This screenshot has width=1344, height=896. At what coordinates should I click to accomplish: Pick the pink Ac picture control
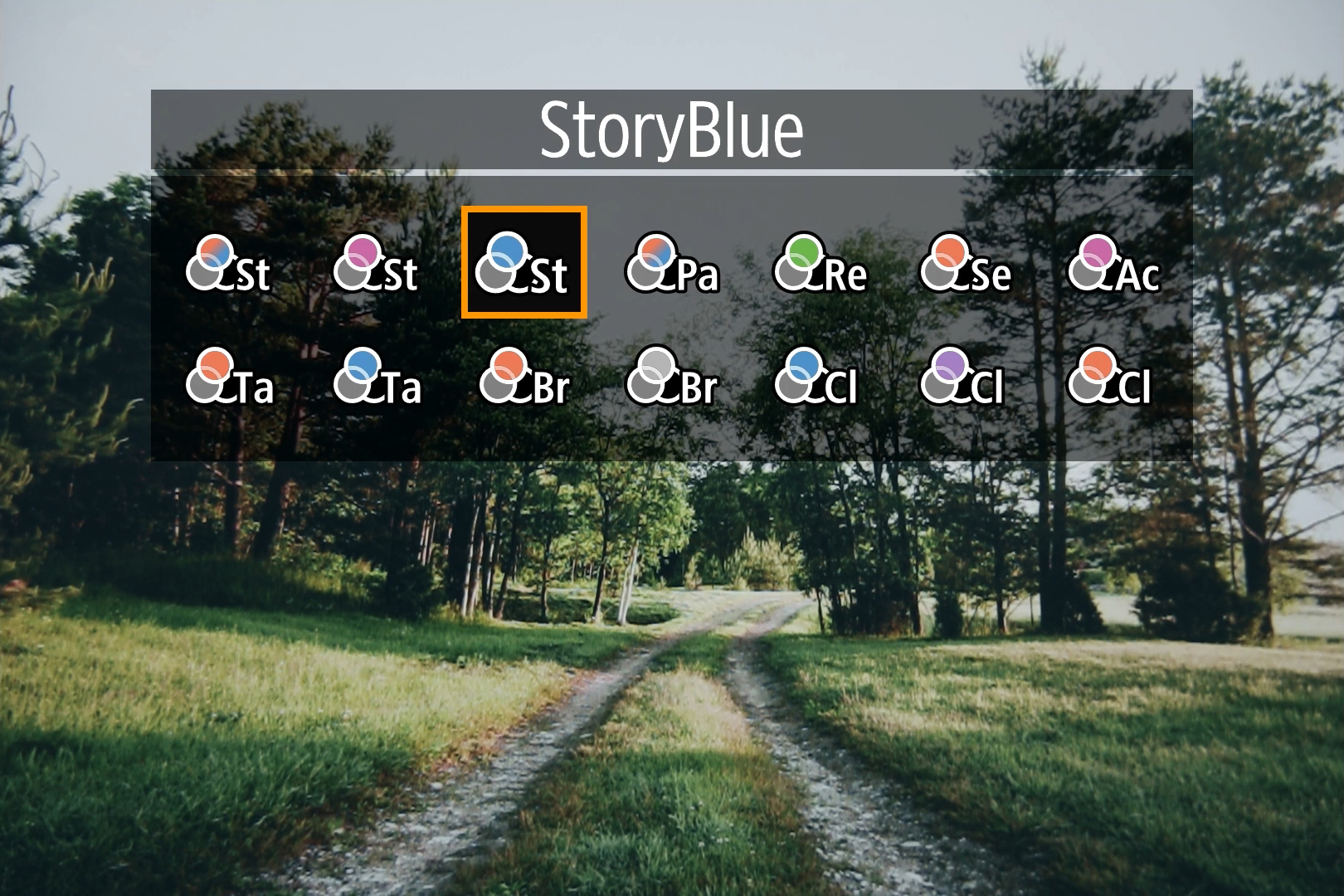[1113, 264]
